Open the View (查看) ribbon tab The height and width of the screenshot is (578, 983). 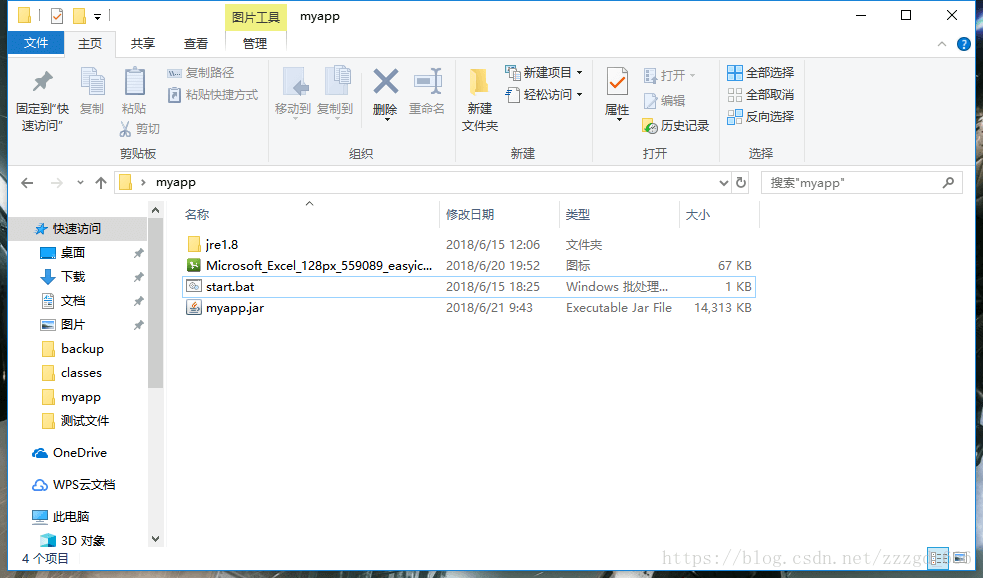pos(196,43)
